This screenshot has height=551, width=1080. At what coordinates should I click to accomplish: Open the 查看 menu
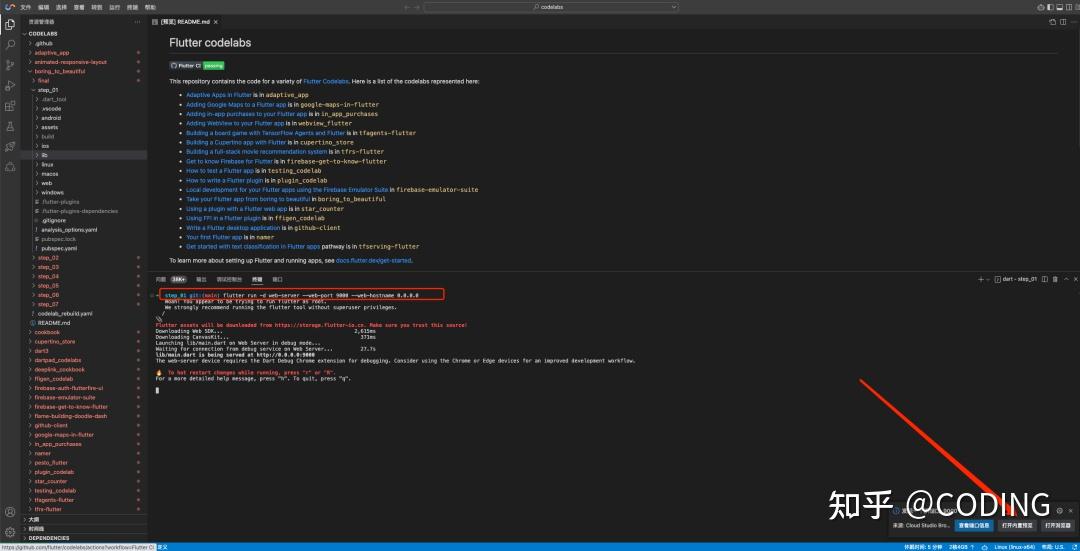[79, 7]
